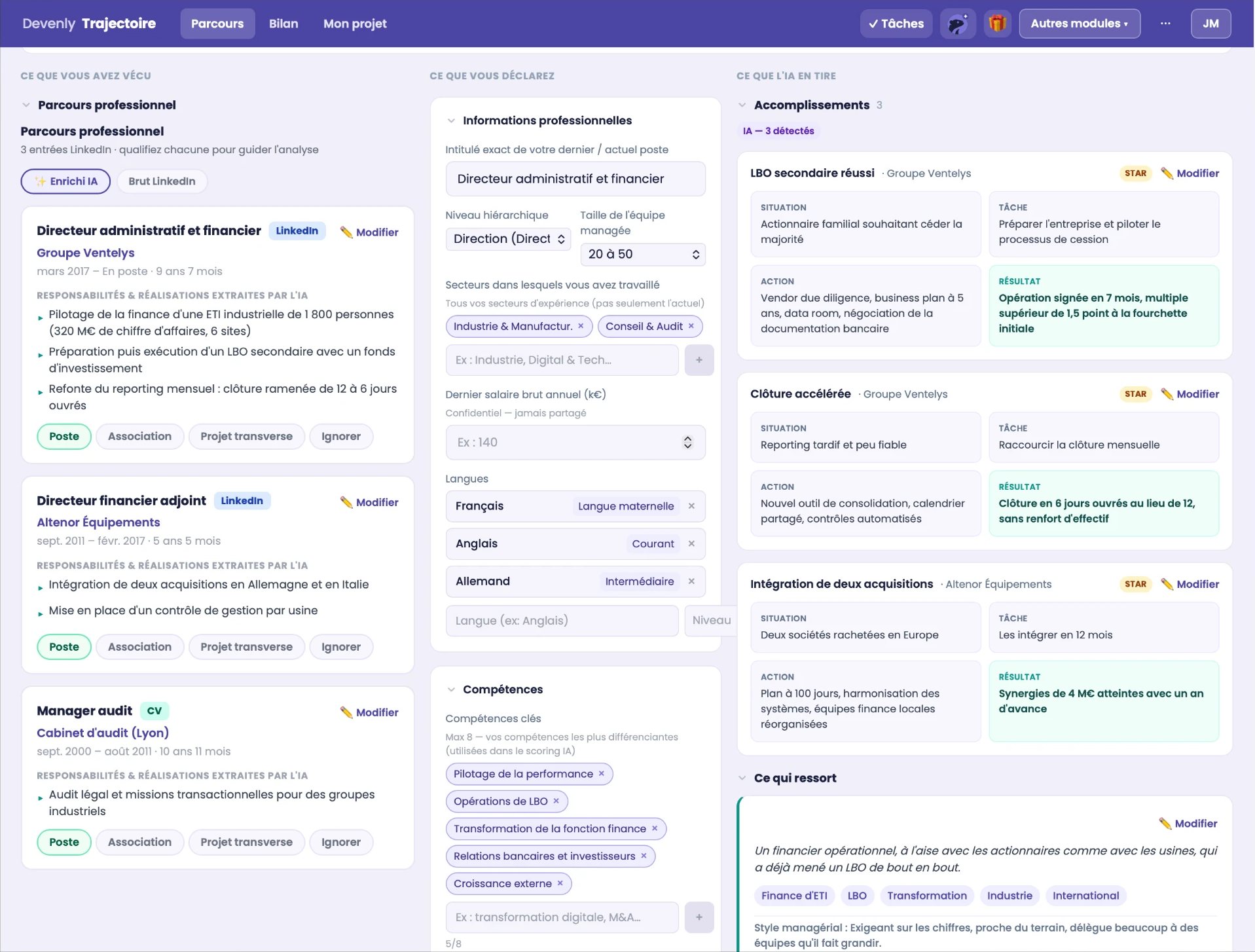
Task: Remove the Industrie & Manufactur. sector tag
Action: (x=581, y=326)
